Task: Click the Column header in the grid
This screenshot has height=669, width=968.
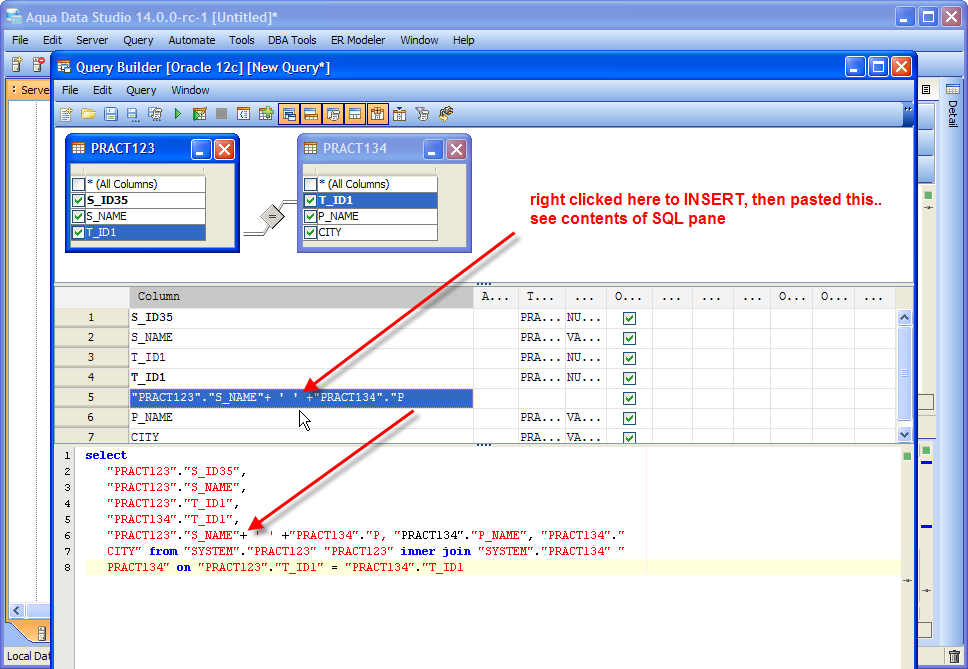Action: pos(301,297)
